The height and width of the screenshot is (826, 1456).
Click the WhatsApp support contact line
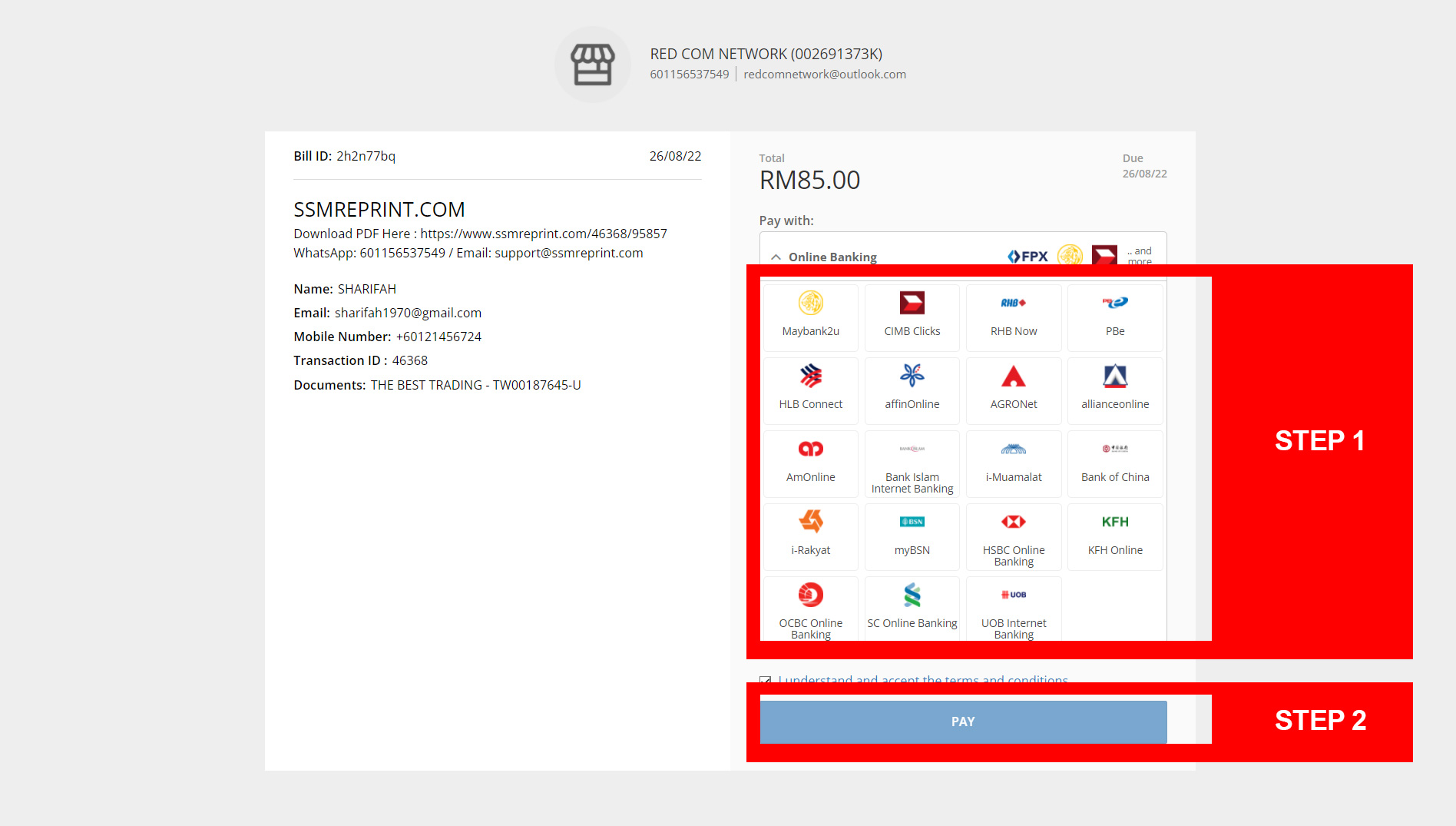point(468,253)
